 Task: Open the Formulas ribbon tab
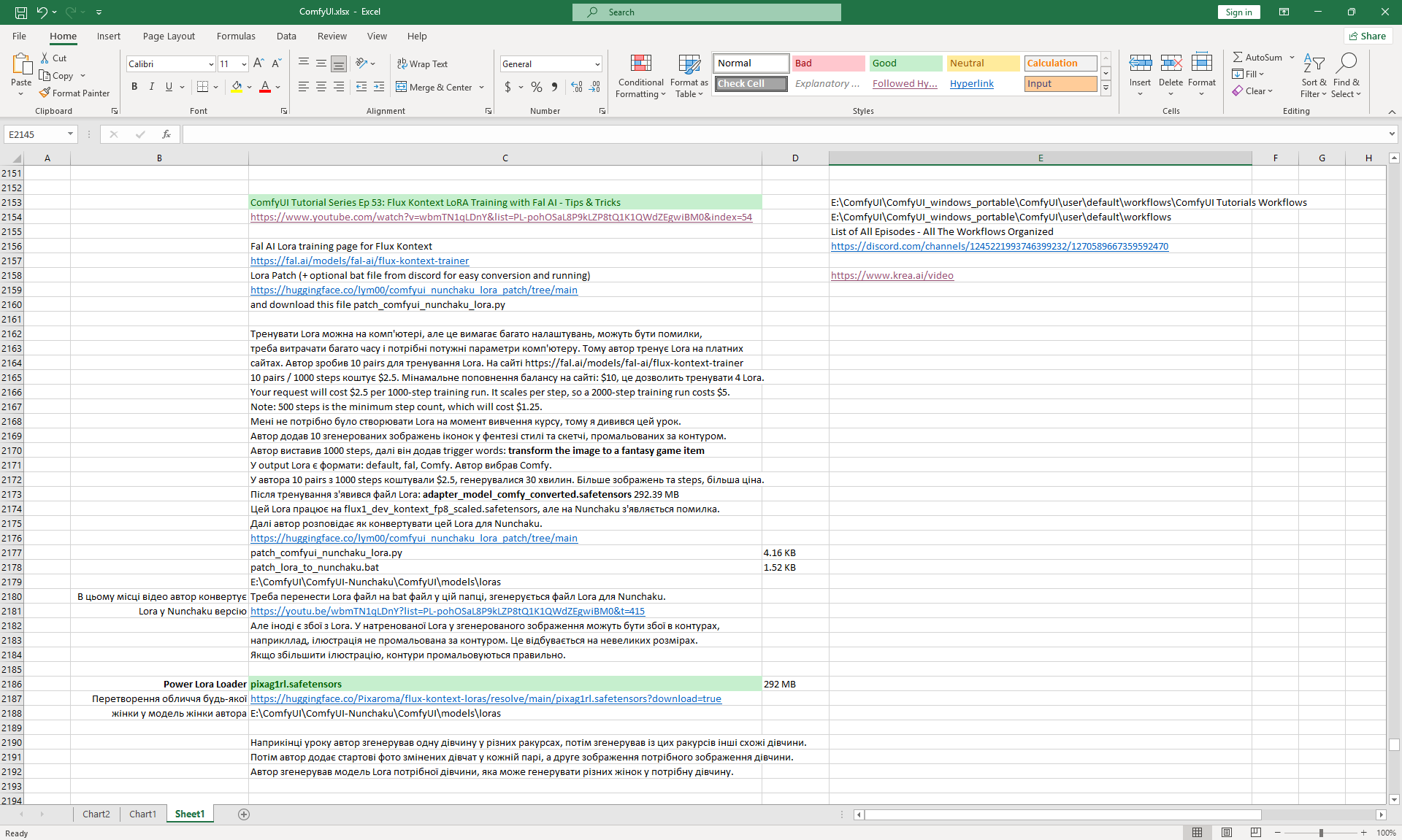tap(236, 36)
